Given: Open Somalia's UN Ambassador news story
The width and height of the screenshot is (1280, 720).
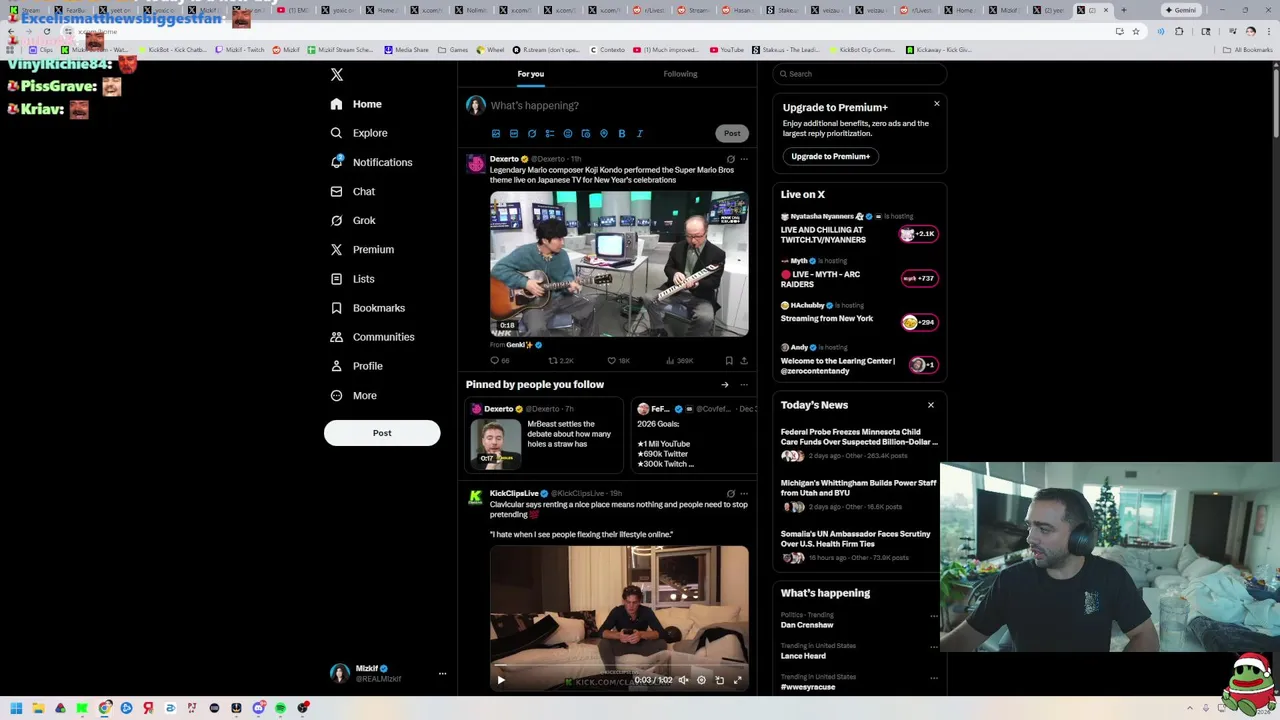Looking at the screenshot, I should pyautogui.click(x=856, y=539).
